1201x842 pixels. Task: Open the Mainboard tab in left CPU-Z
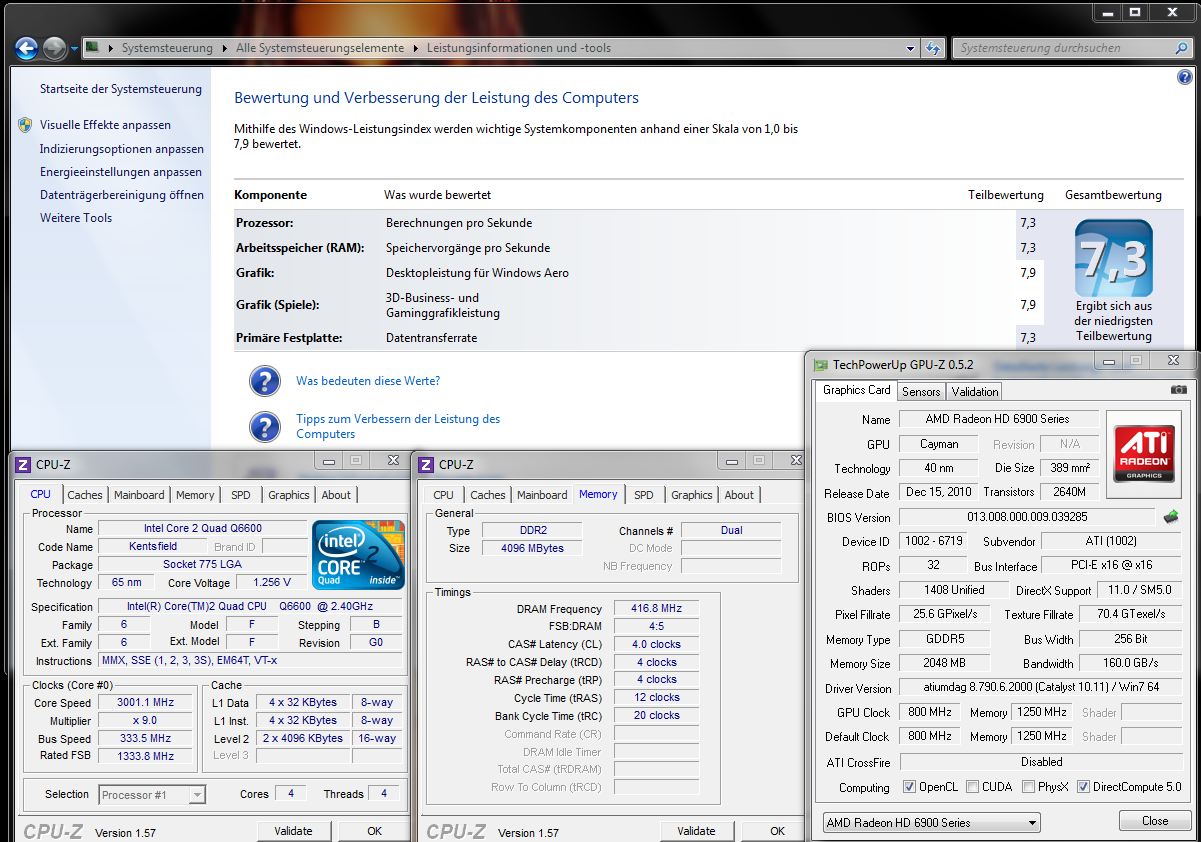(x=139, y=495)
